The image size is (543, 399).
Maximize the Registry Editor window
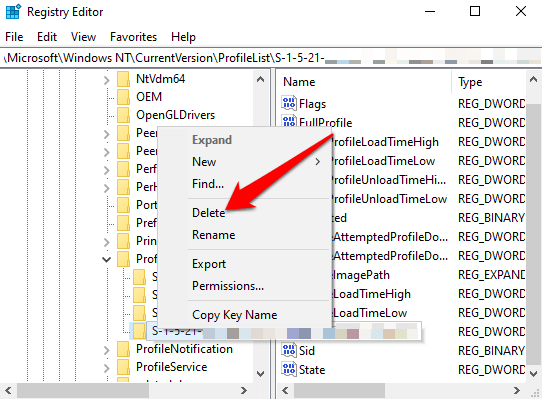tap(475, 11)
